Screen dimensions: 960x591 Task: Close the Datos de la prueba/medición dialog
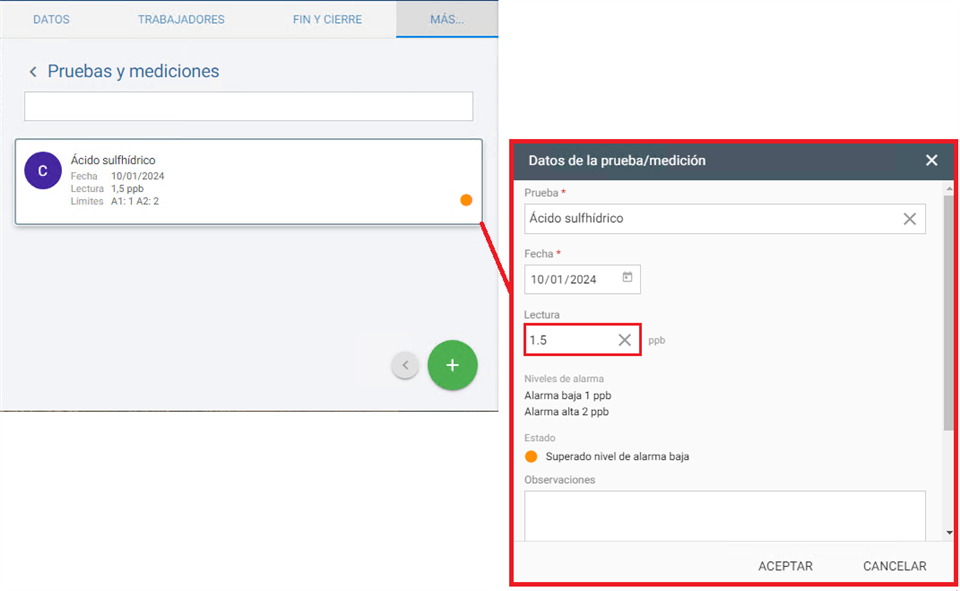pyautogui.click(x=931, y=160)
